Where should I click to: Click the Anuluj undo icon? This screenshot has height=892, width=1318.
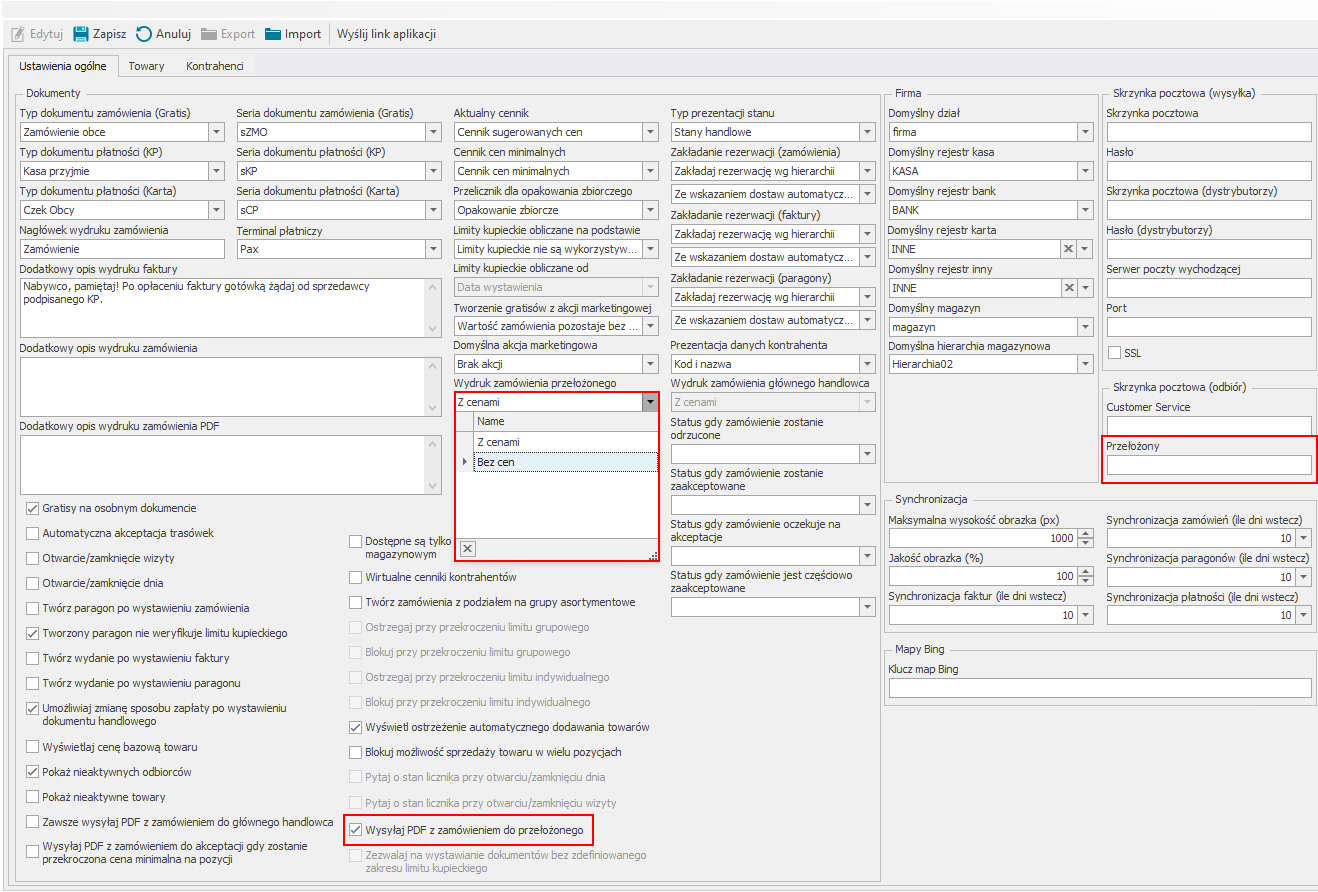(x=144, y=34)
